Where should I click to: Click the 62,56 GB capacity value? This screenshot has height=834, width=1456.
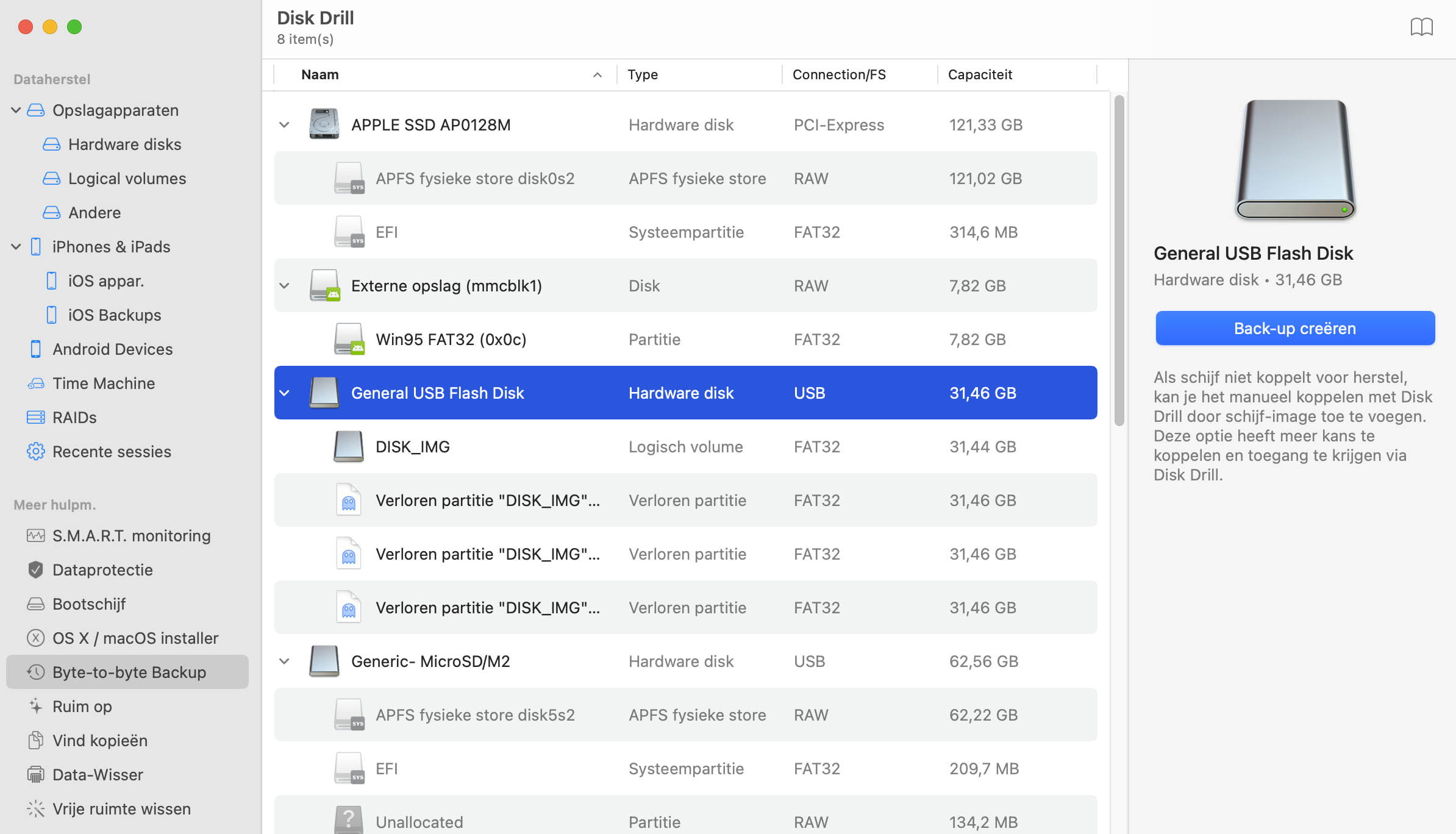[x=983, y=661]
